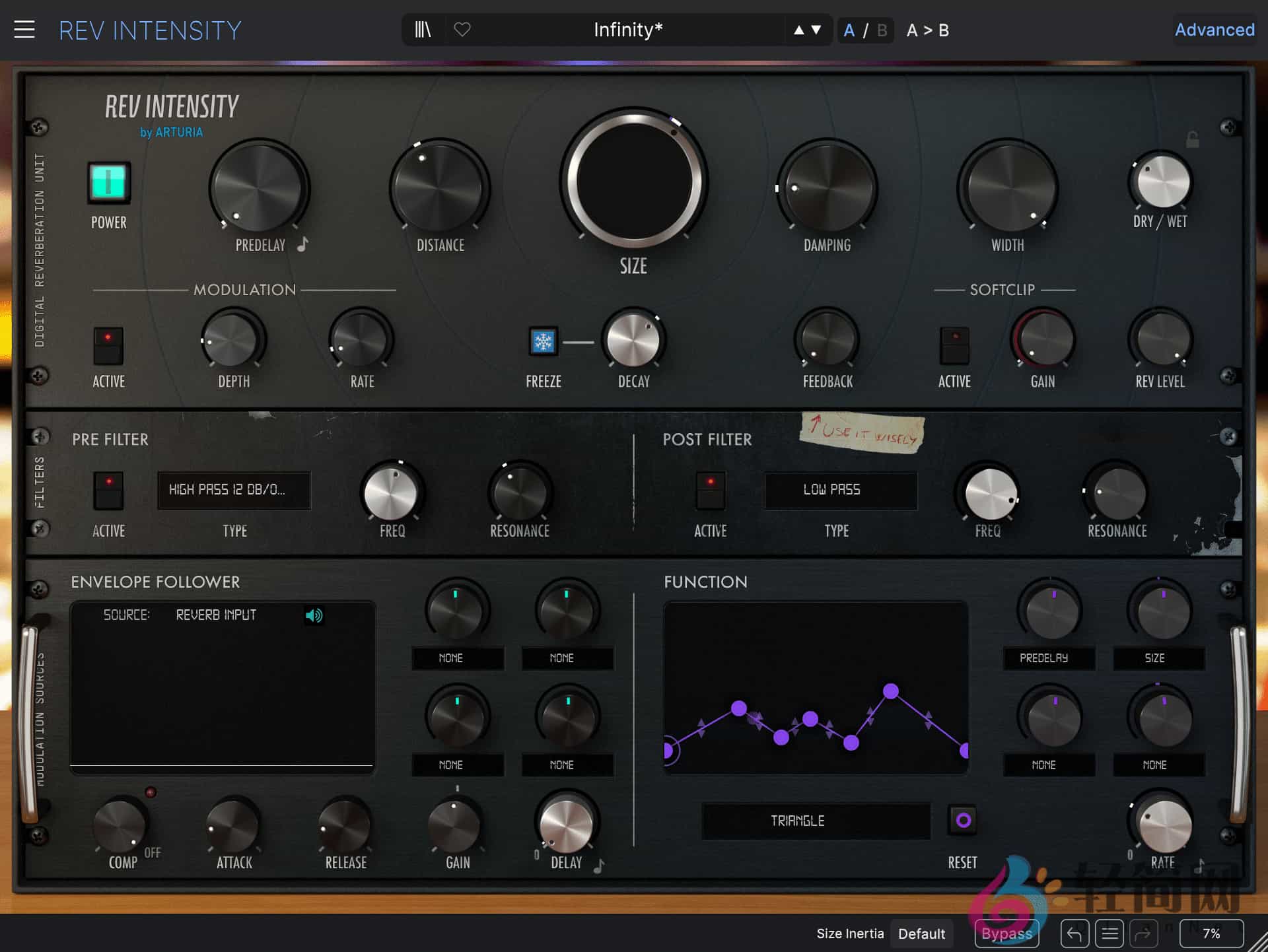Mute the Reverb Input speaker icon

314,615
